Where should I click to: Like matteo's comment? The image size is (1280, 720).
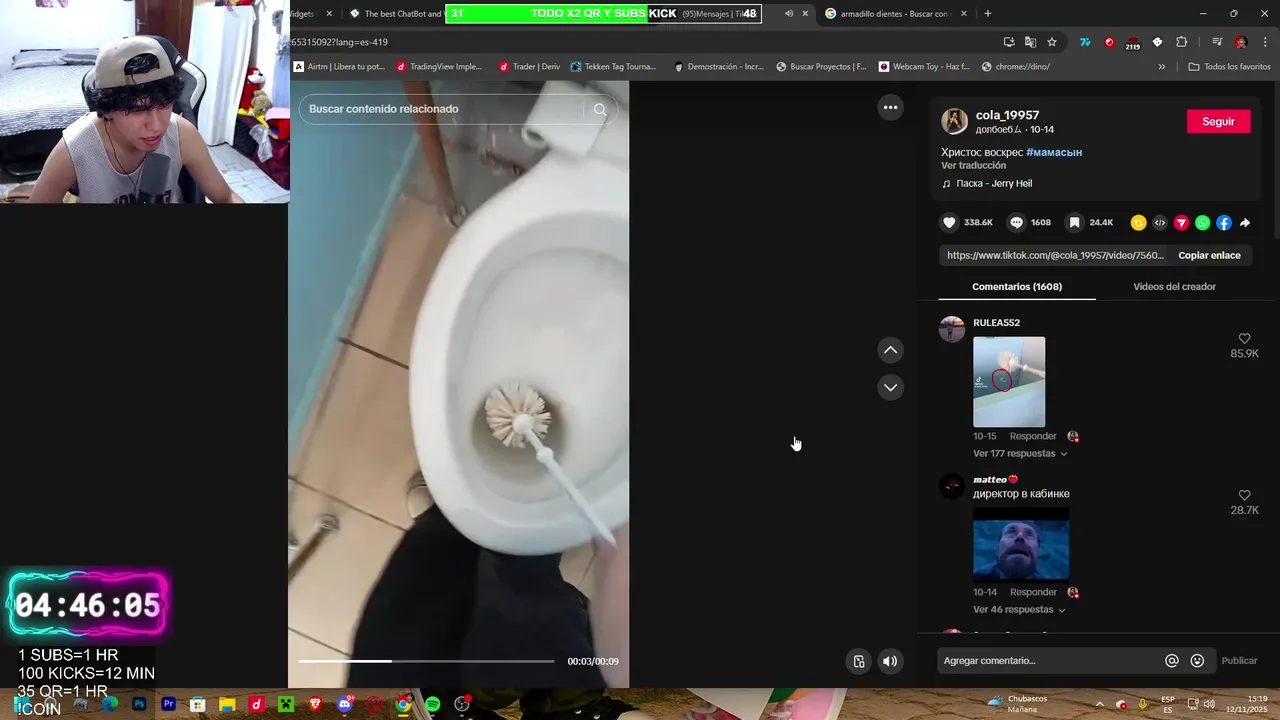[x=1244, y=495]
